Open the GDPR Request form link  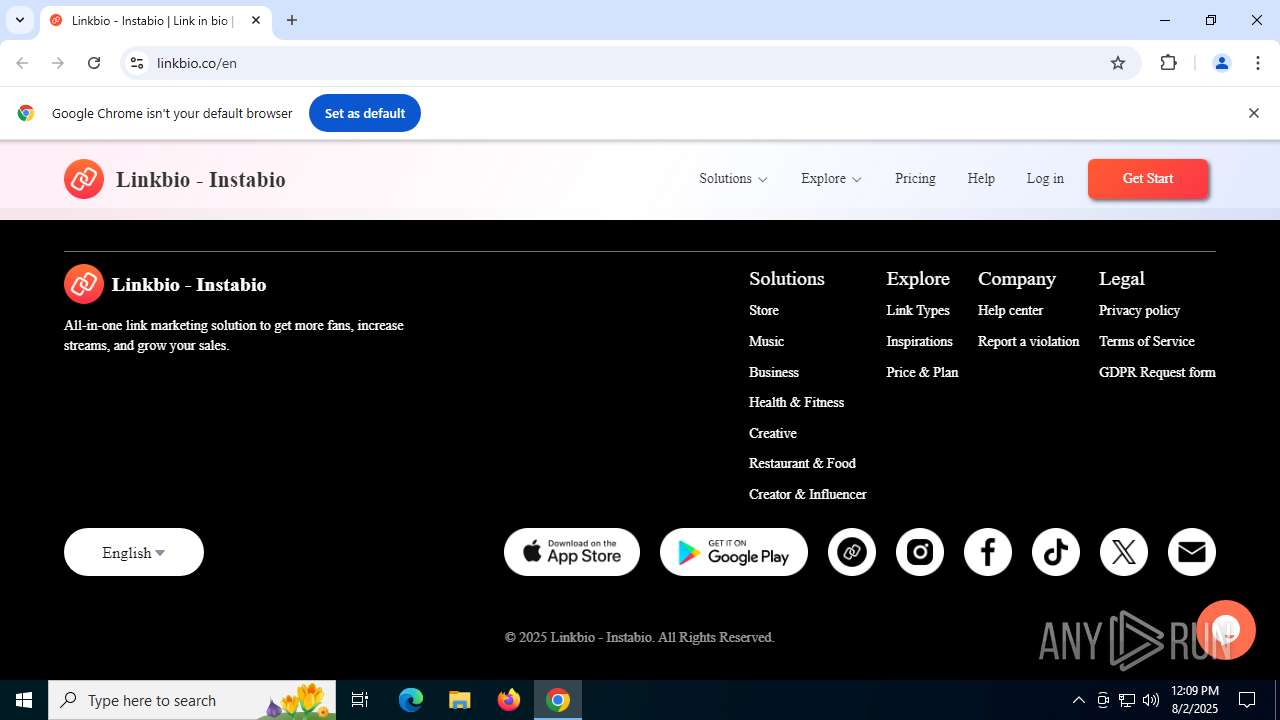click(1157, 372)
